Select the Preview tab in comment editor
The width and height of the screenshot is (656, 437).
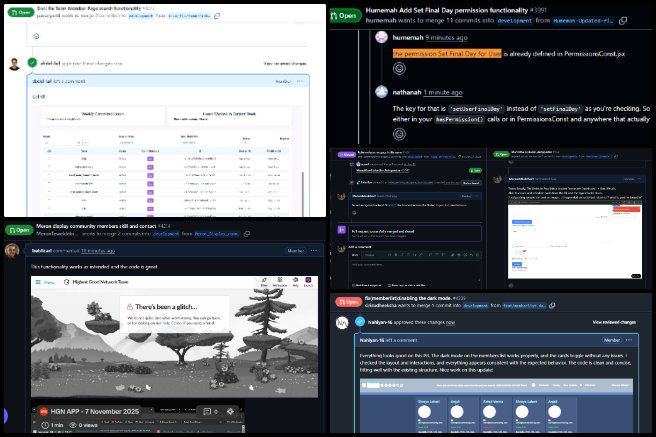tap(370, 255)
